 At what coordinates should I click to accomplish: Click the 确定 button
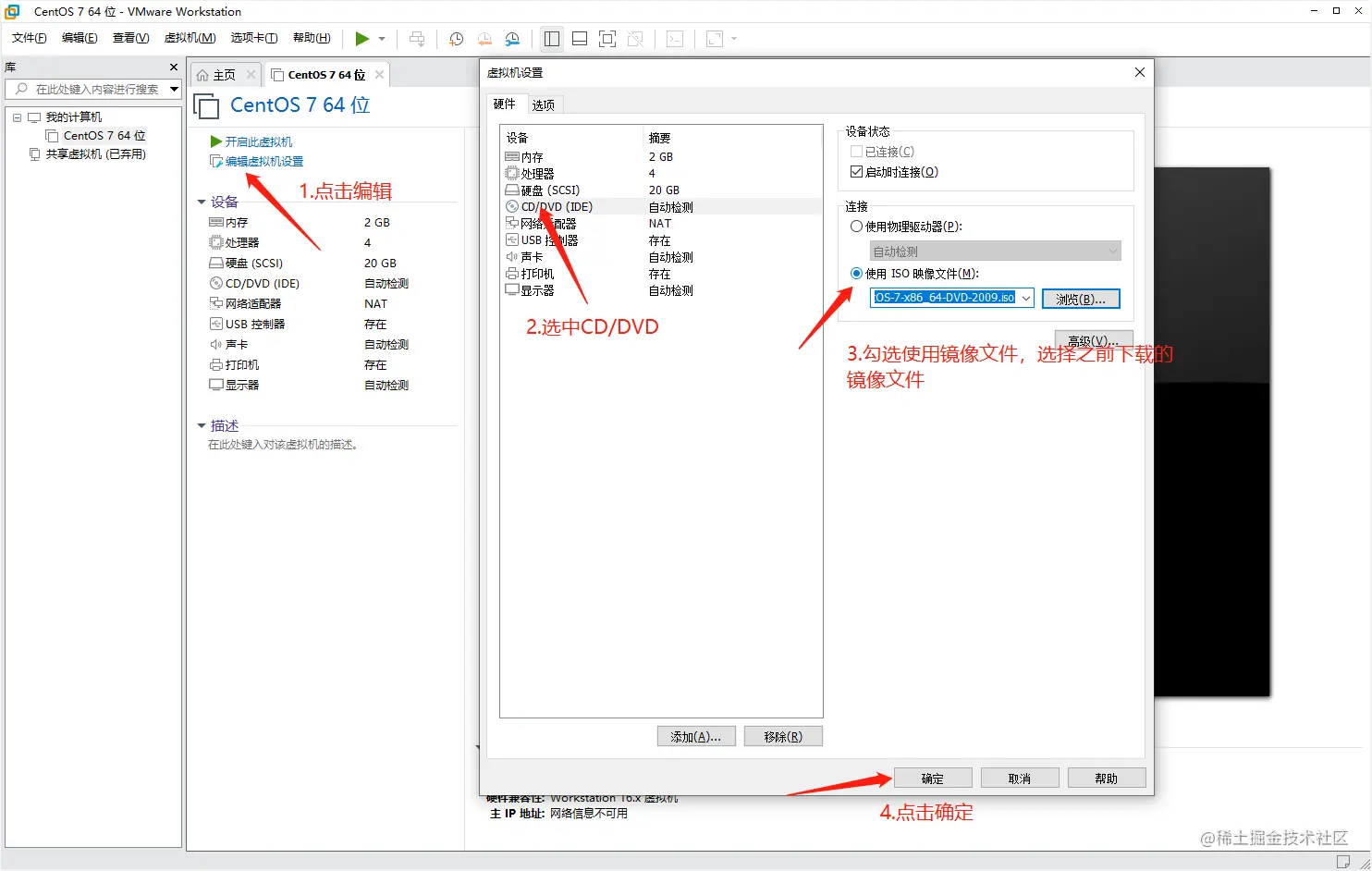pyautogui.click(x=933, y=778)
